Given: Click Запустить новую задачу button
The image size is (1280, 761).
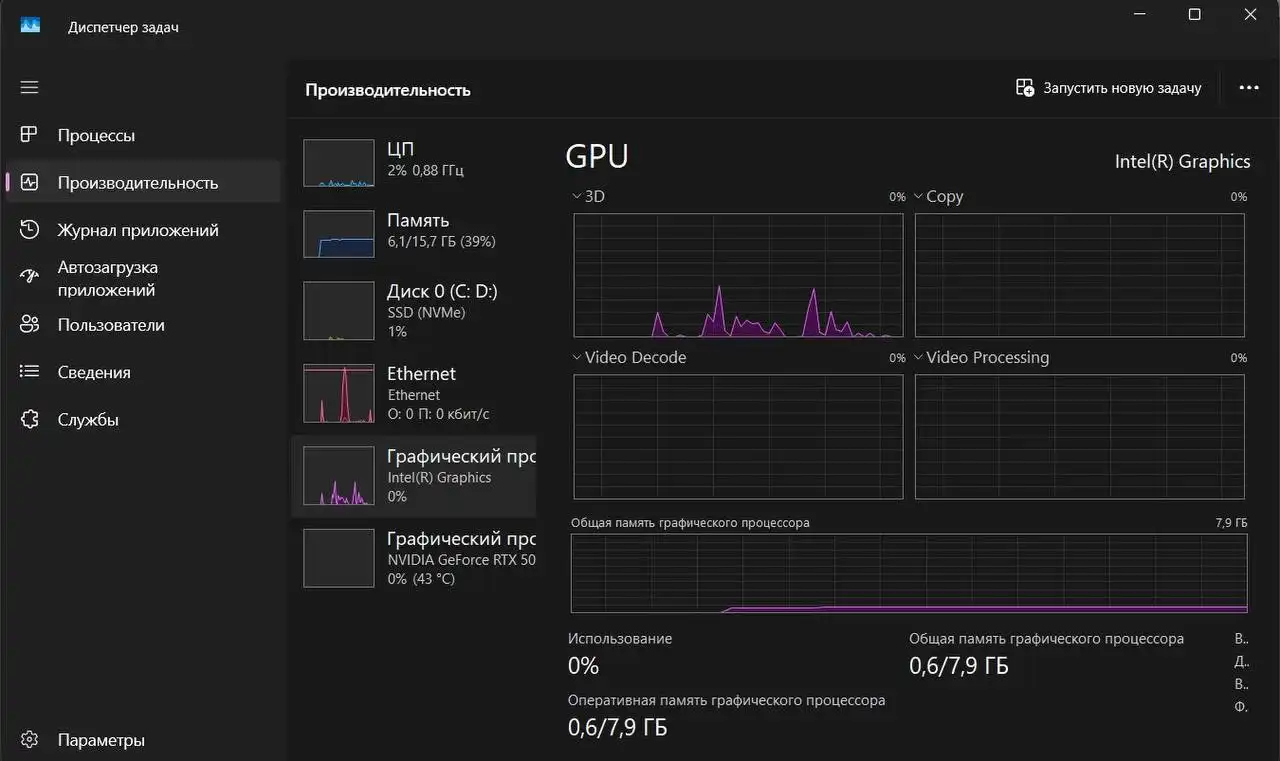Looking at the screenshot, I should click(x=1108, y=88).
